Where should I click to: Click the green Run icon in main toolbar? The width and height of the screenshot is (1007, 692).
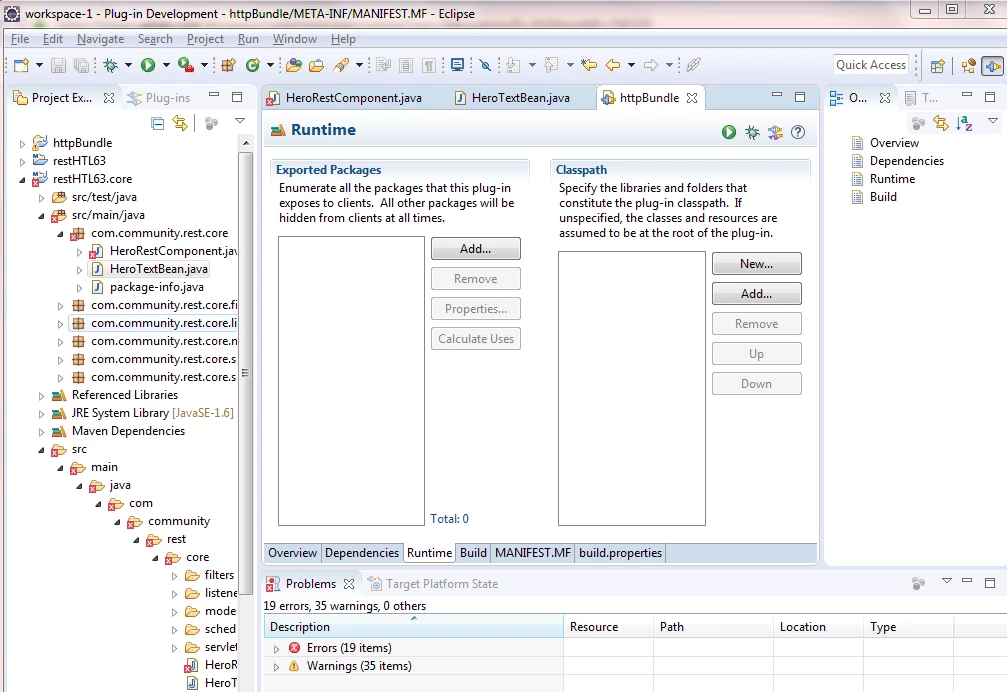(x=148, y=65)
